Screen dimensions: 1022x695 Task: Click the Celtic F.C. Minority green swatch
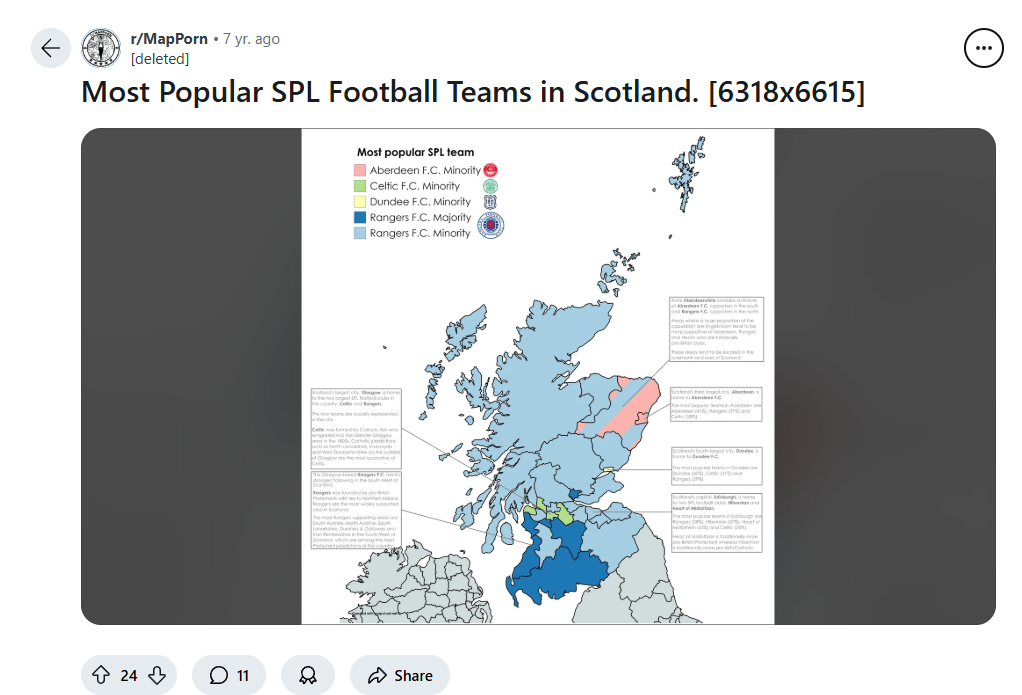pos(360,186)
